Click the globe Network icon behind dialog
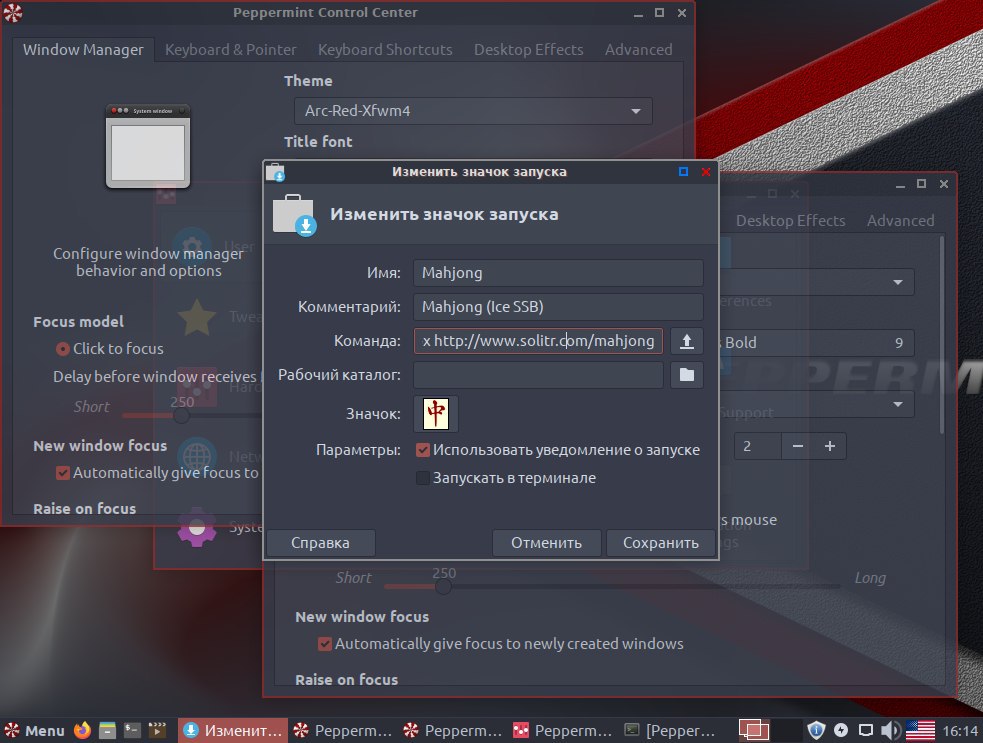This screenshot has width=983, height=743. (197, 456)
